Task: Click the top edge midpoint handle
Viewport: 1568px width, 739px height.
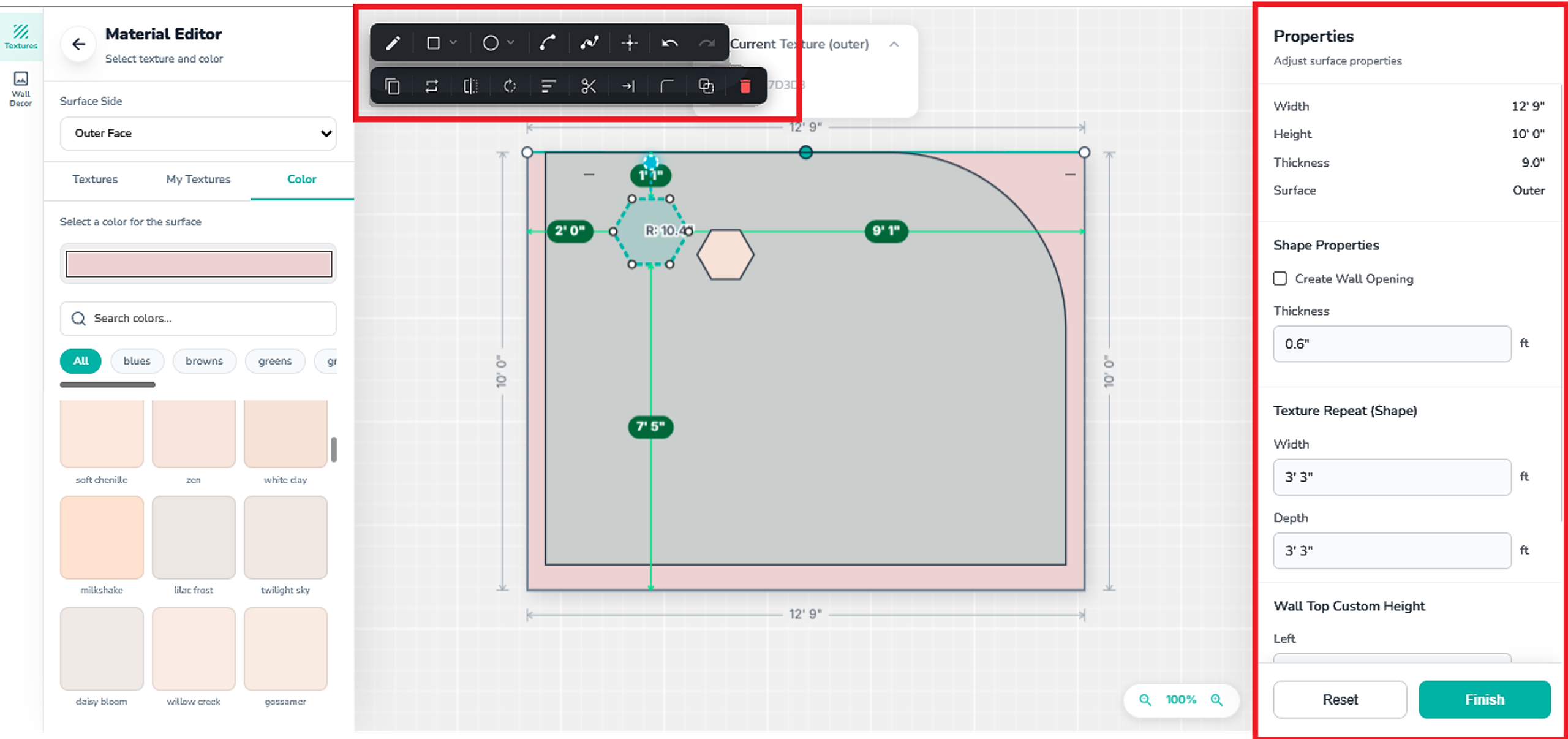Action: click(805, 152)
